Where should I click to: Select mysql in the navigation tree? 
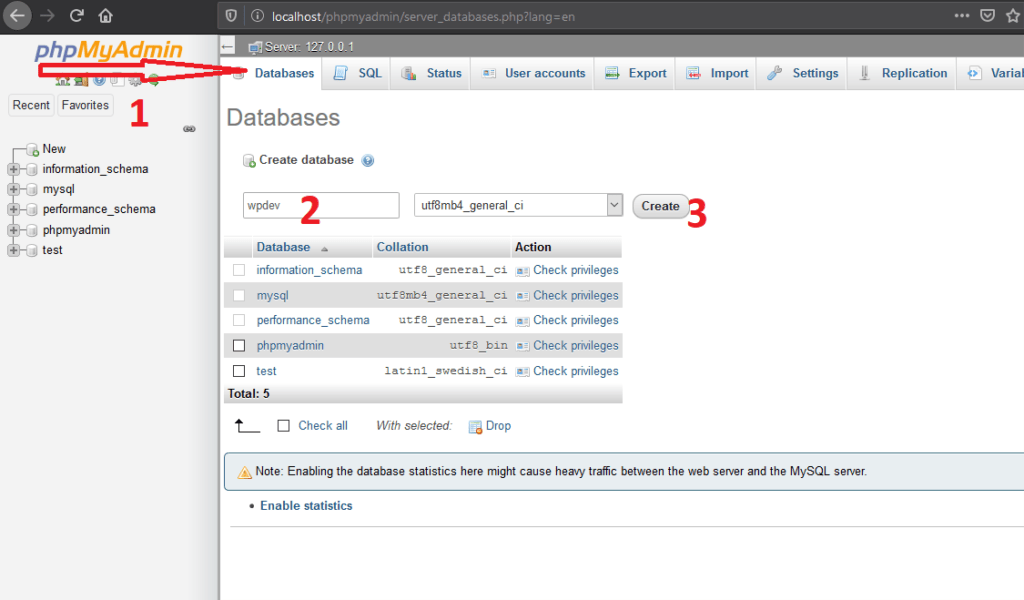pos(59,189)
